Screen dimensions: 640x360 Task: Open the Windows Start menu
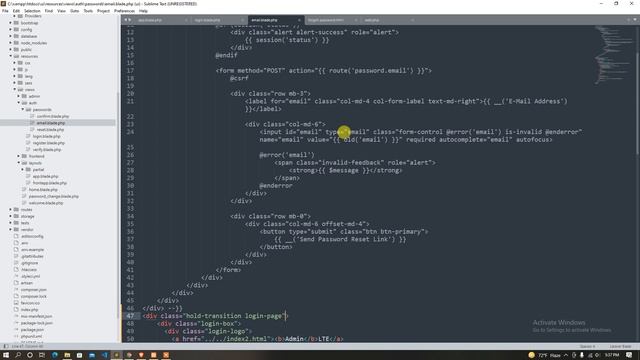pyautogui.click(x=6, y=355)
